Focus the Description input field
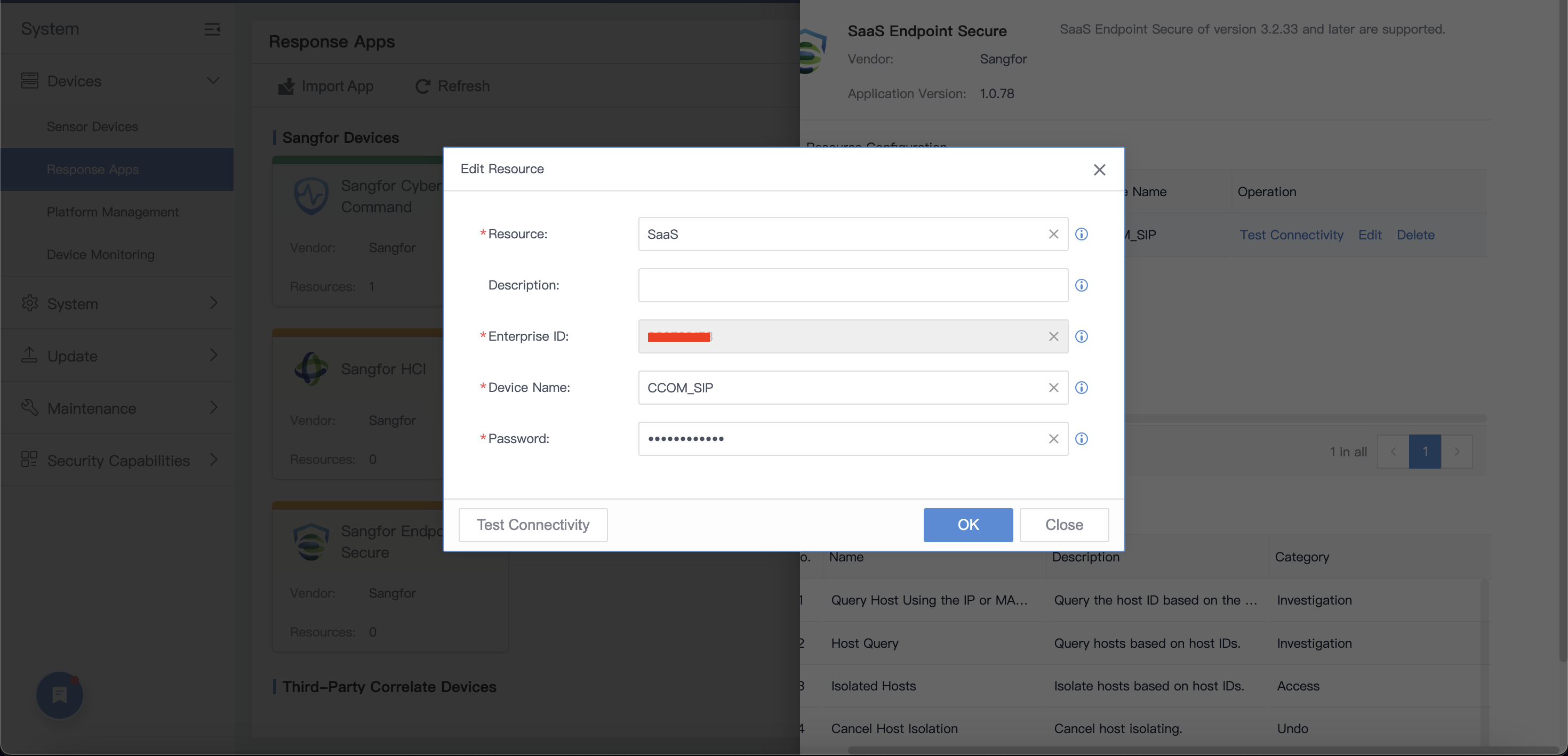This screenshot has width=1568, height=756. 853,285
